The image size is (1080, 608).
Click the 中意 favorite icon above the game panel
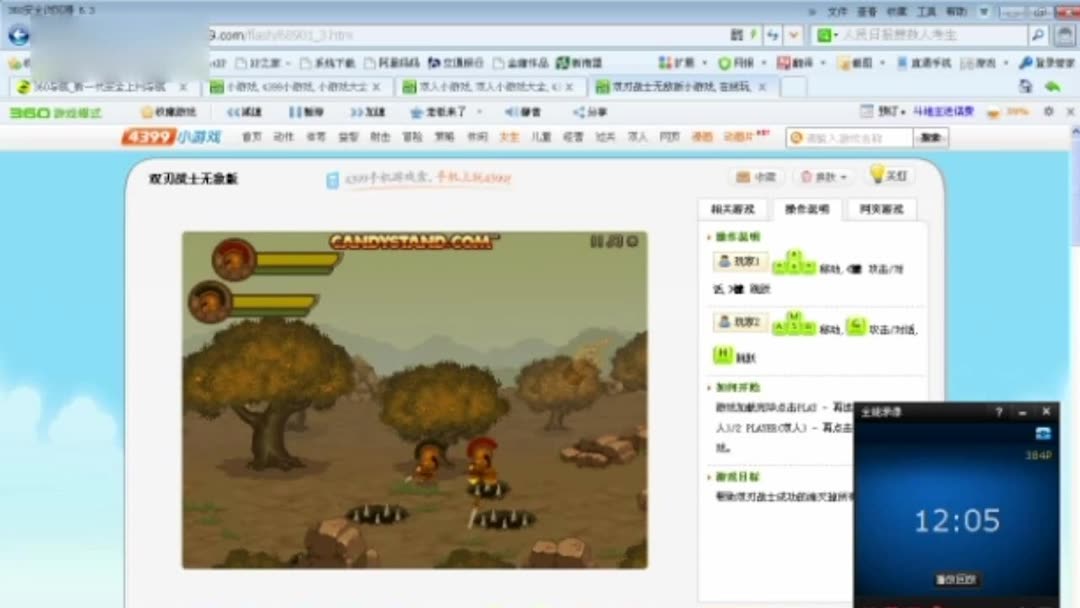(x=755, y=176)
